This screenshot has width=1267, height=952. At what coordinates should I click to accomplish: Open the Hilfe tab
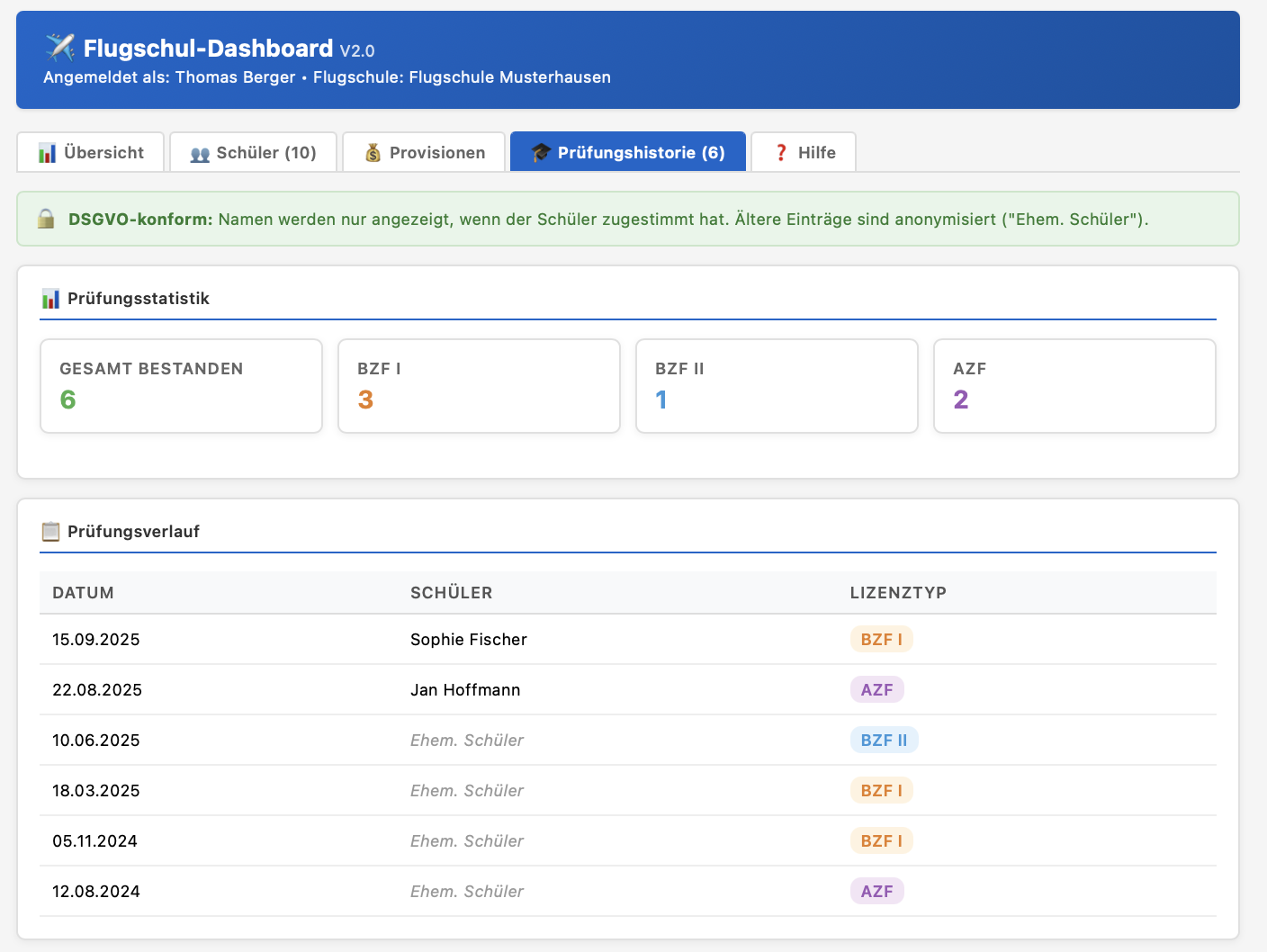(x=804, y=152)
